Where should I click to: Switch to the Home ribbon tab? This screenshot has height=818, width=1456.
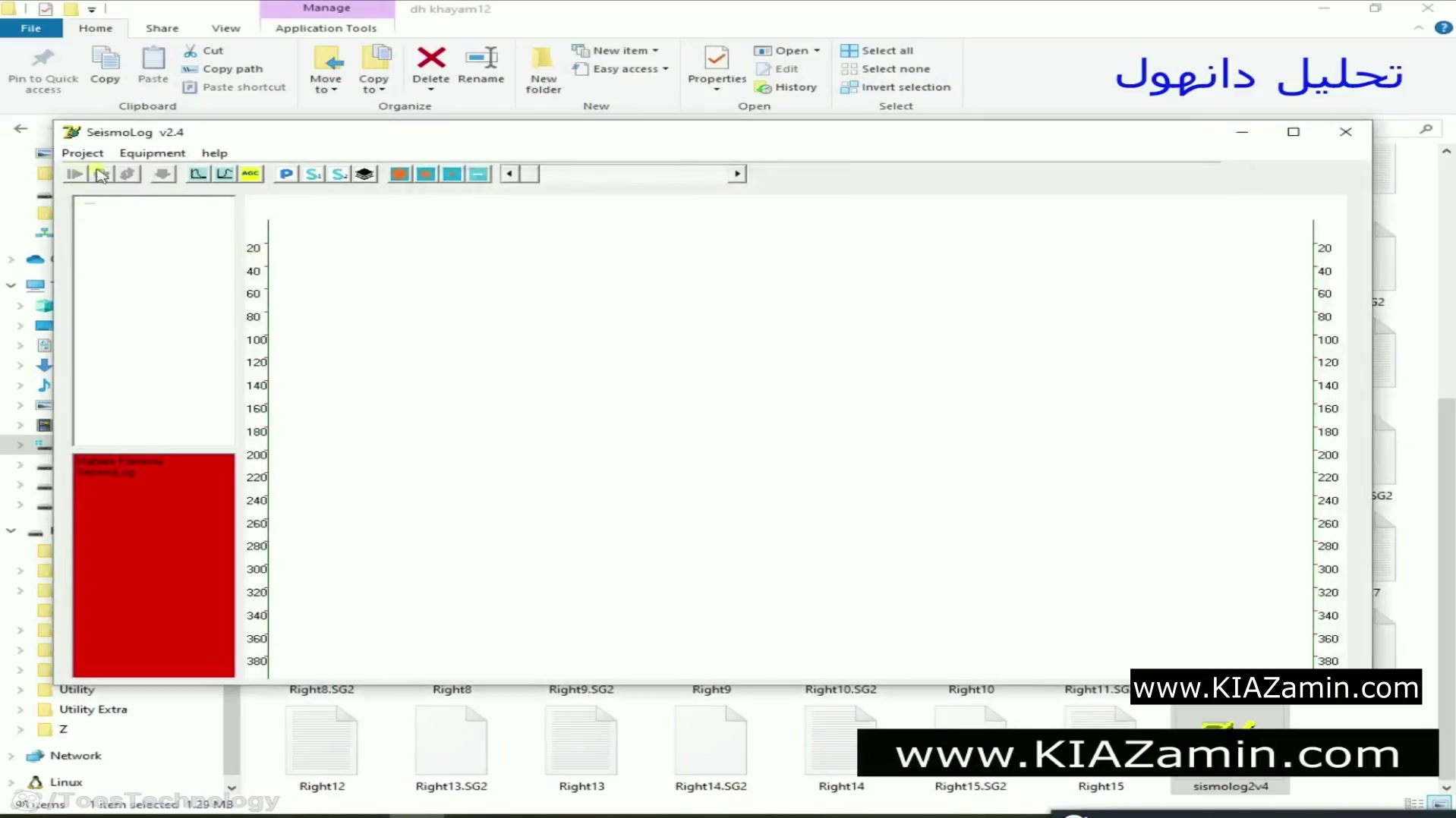pyautogui.click(x=96, y=28)
